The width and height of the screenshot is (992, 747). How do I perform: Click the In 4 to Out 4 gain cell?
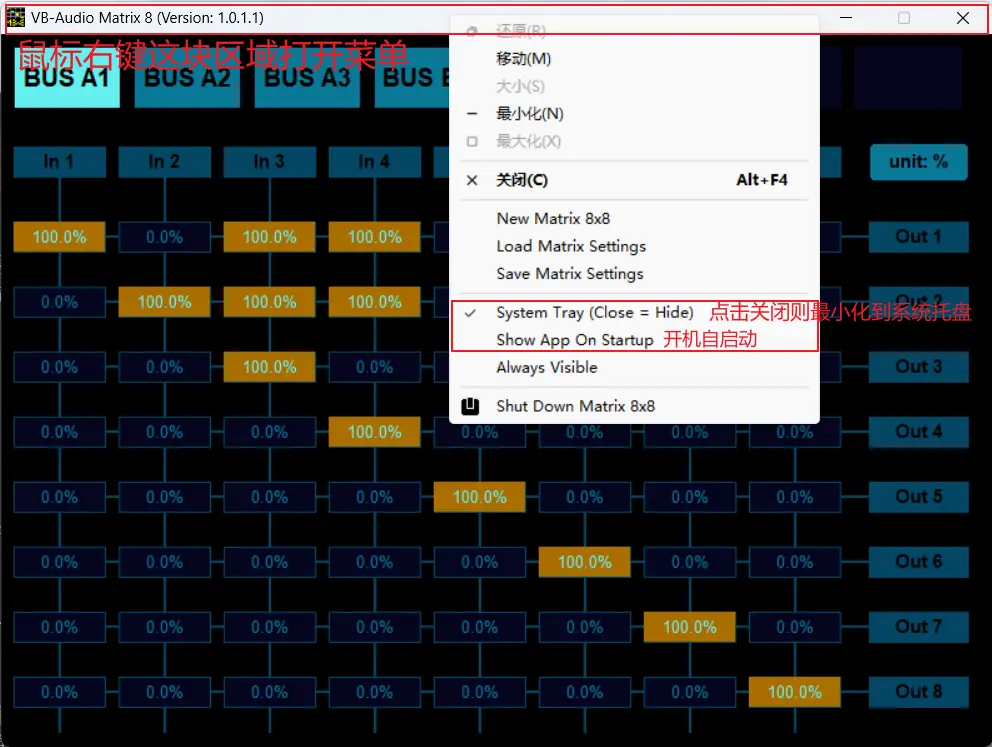[x=374, y=432]
